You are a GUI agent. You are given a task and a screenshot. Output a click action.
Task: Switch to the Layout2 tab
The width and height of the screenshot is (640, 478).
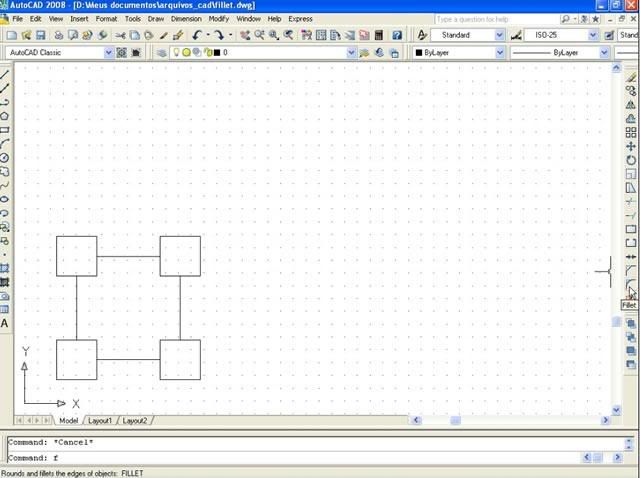(x=135, y=421)
